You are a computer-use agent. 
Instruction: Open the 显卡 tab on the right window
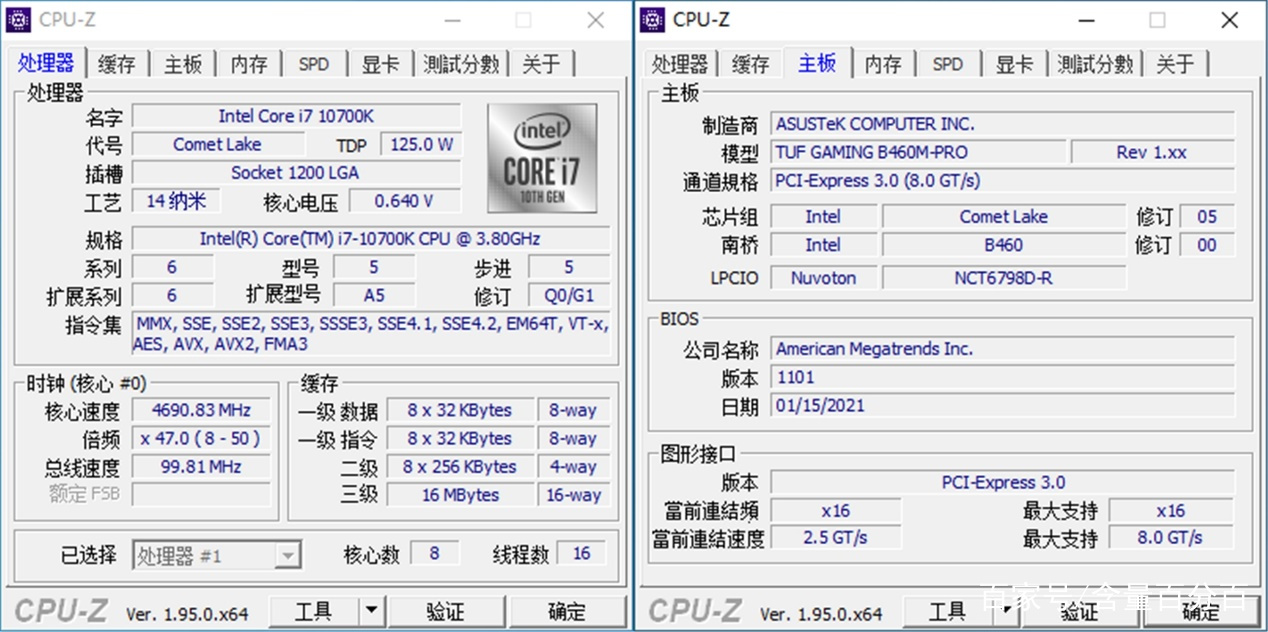coord(1014,63)
